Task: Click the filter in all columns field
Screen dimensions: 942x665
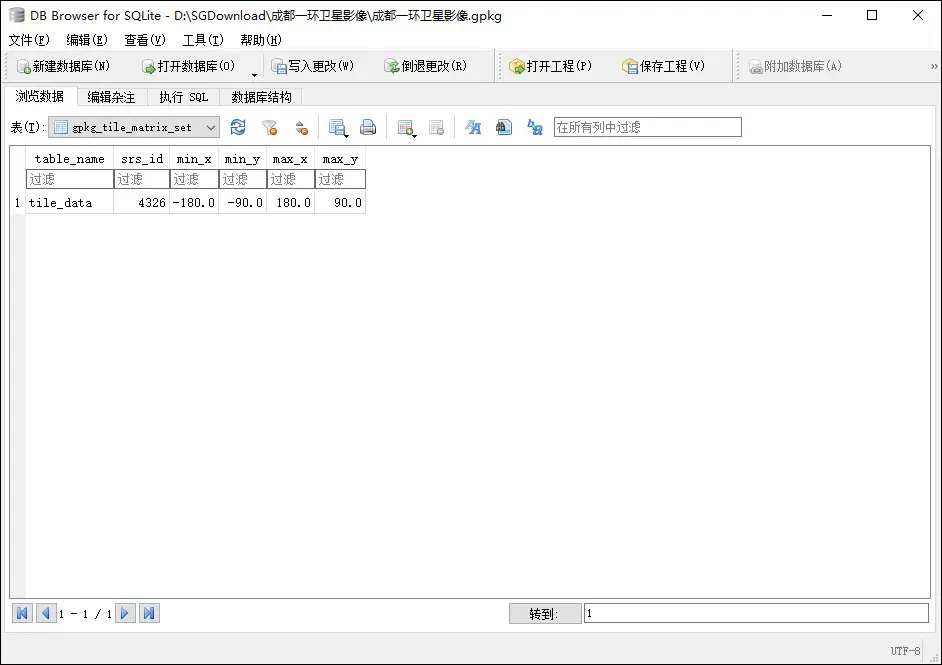Action: [648, 127]
